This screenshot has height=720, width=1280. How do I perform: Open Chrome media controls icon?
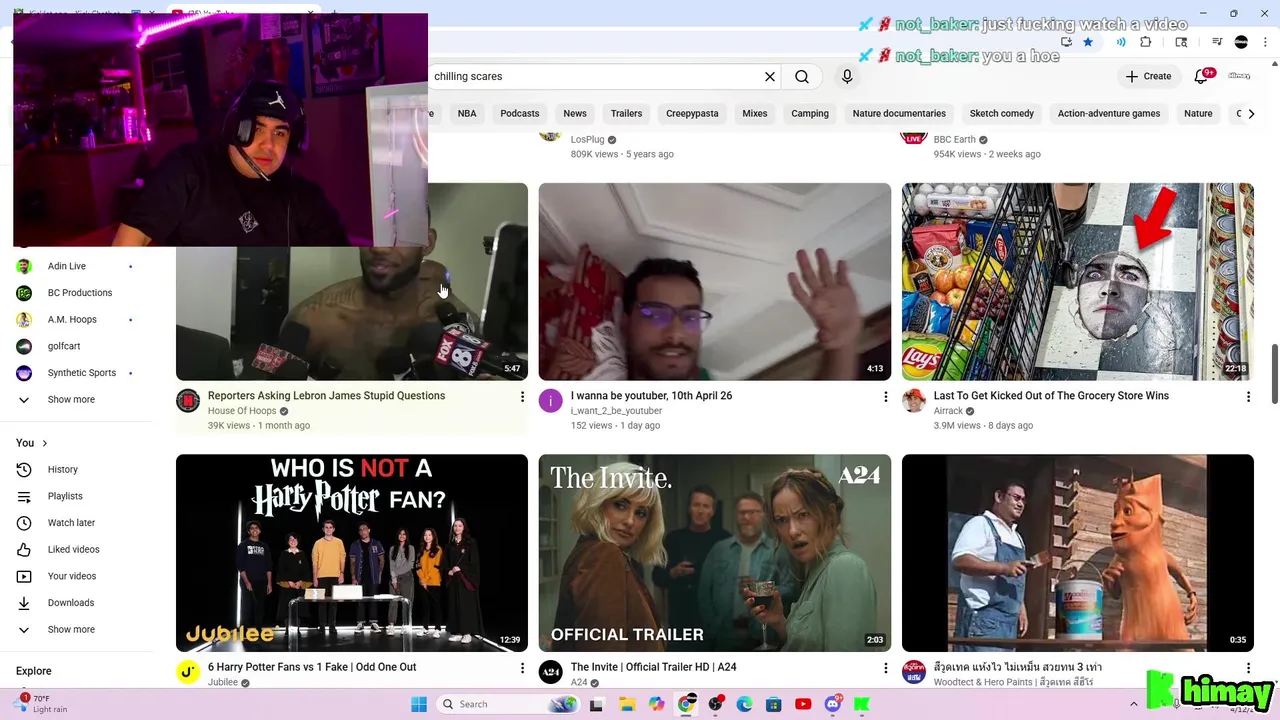click(1217, 42)
